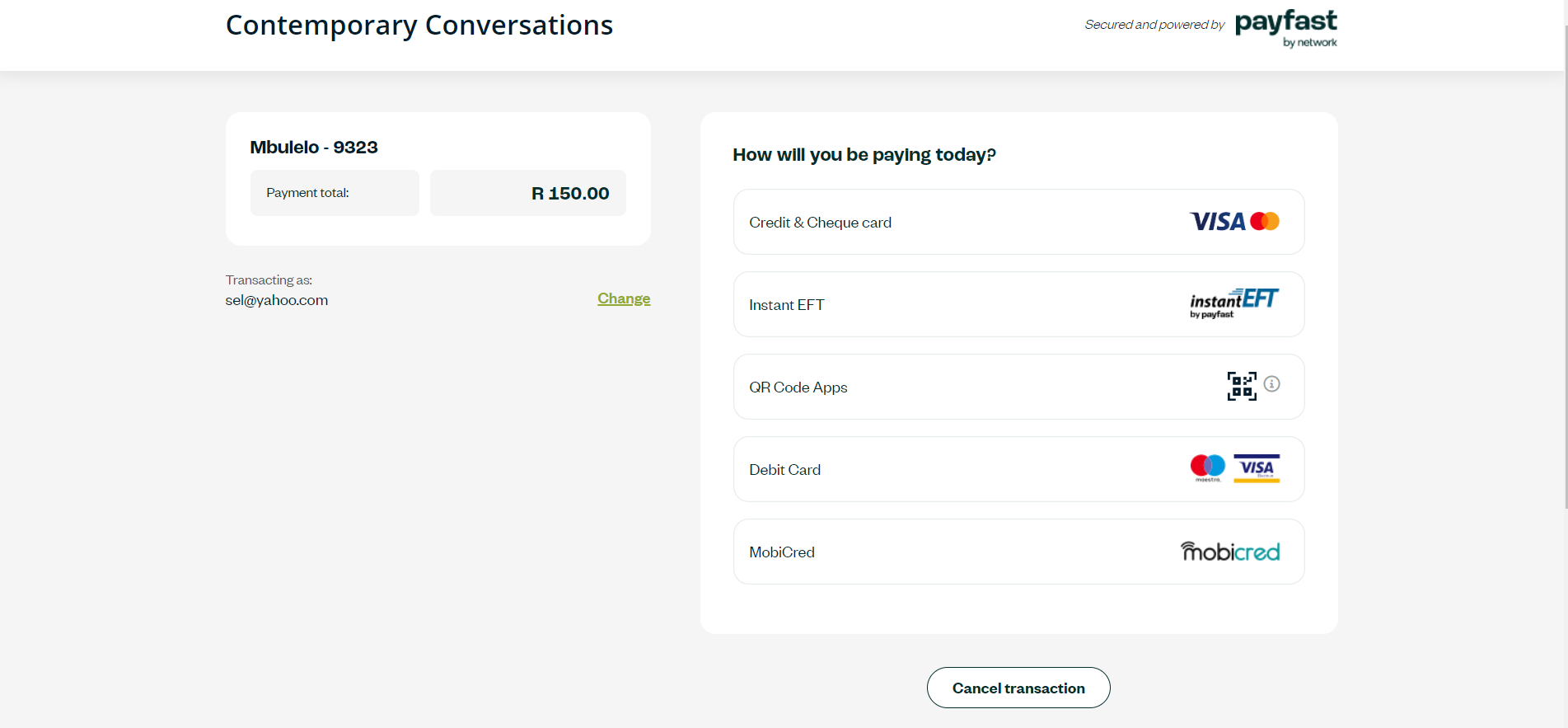Click the sel@yahoo.com email text
1568x728 pixels.
pyautogui.click(x=277, y=300)
